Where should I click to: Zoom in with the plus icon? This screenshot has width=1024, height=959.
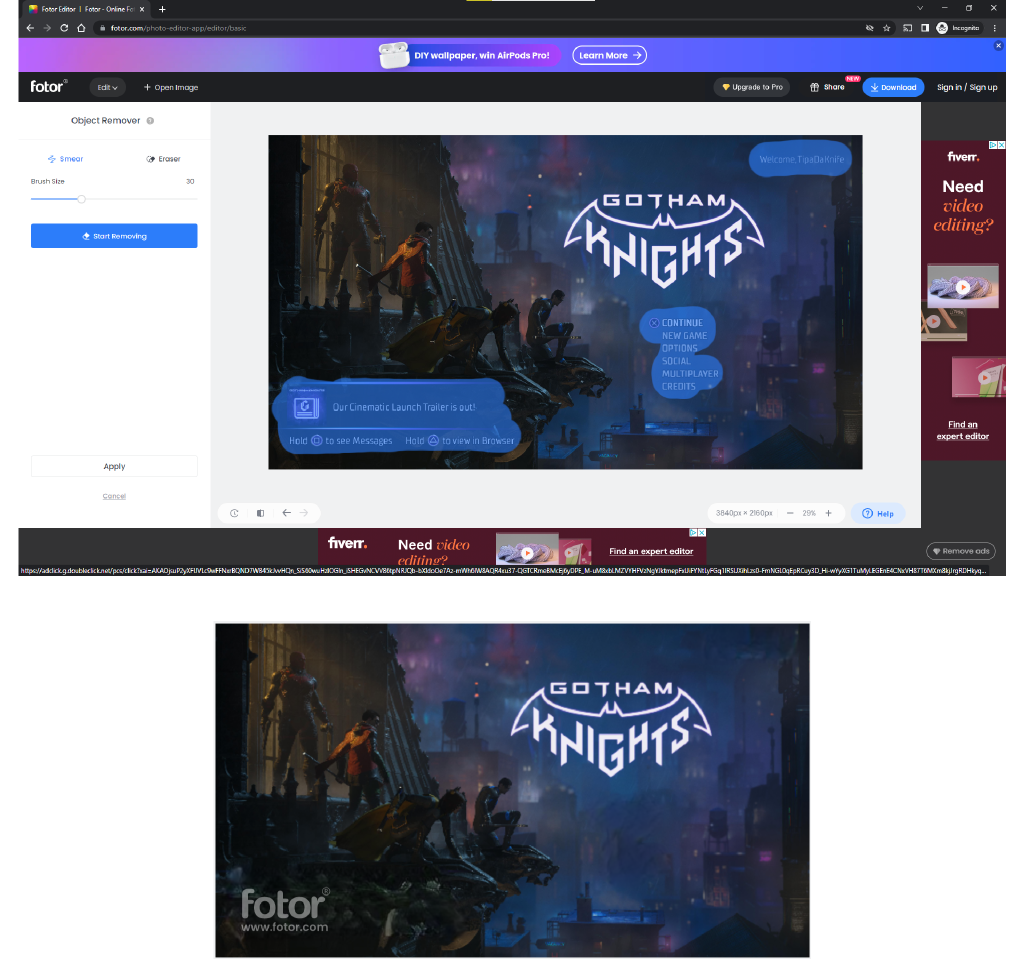click(x=828, y=513)
